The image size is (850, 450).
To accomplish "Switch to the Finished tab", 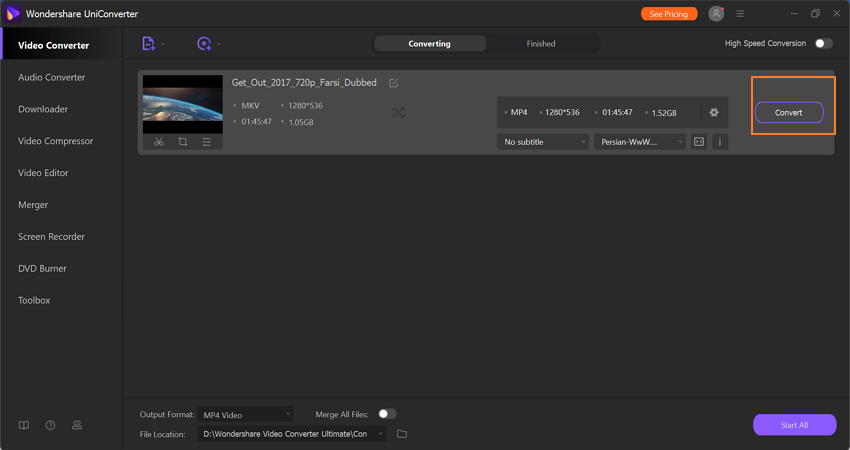I will click(x=541, y=43).
